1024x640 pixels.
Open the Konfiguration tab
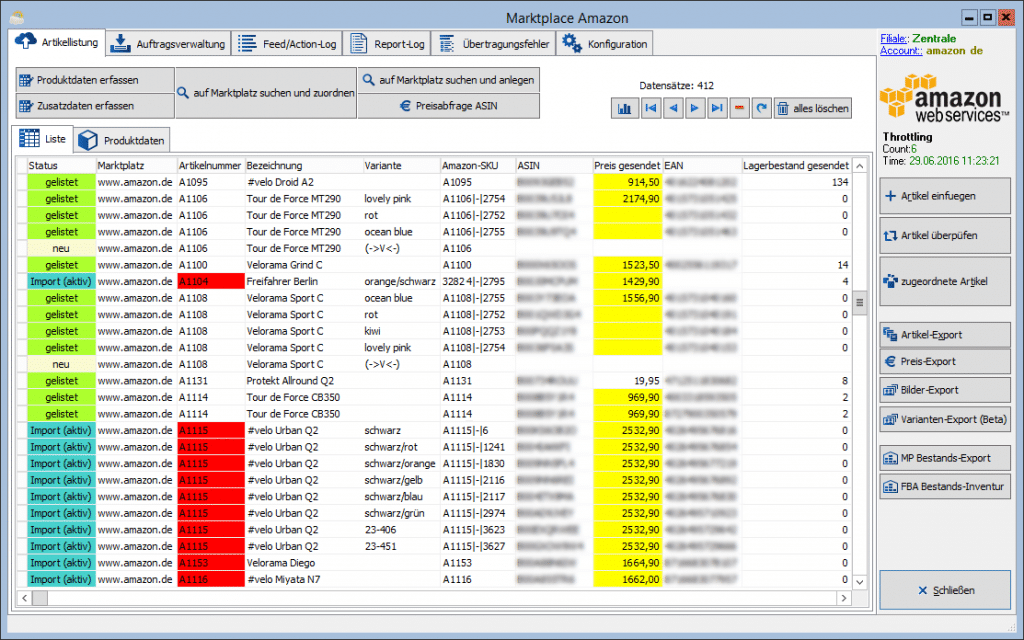point(607,44)
